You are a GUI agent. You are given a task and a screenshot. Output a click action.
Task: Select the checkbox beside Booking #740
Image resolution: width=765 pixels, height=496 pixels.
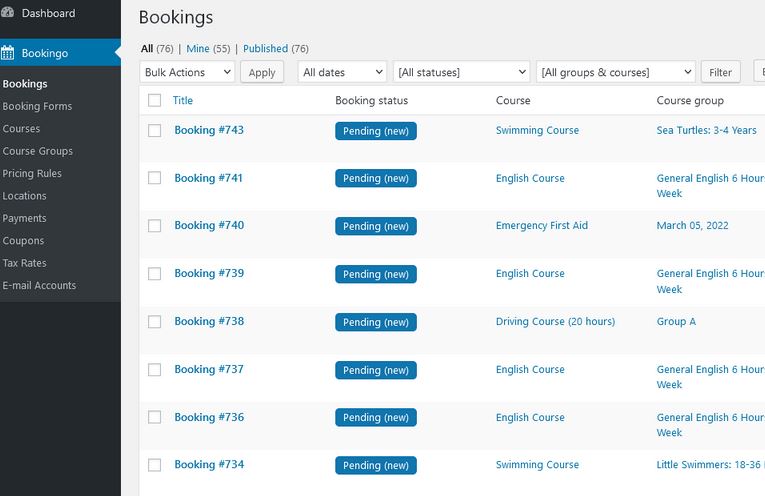pos(154,226)
